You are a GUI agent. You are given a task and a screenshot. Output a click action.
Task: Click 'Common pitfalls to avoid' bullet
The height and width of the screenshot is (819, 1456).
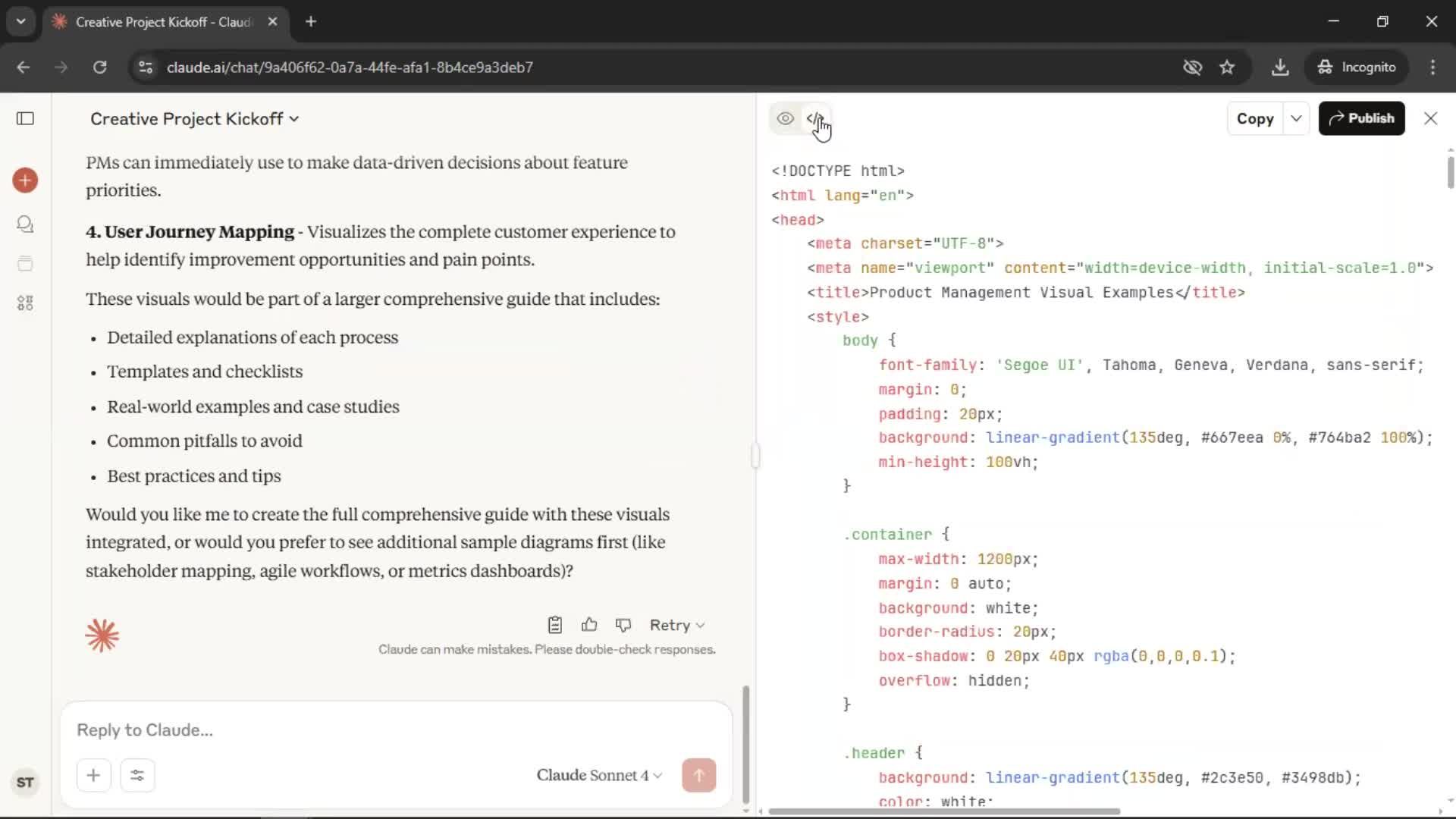(x=205, y=441)
